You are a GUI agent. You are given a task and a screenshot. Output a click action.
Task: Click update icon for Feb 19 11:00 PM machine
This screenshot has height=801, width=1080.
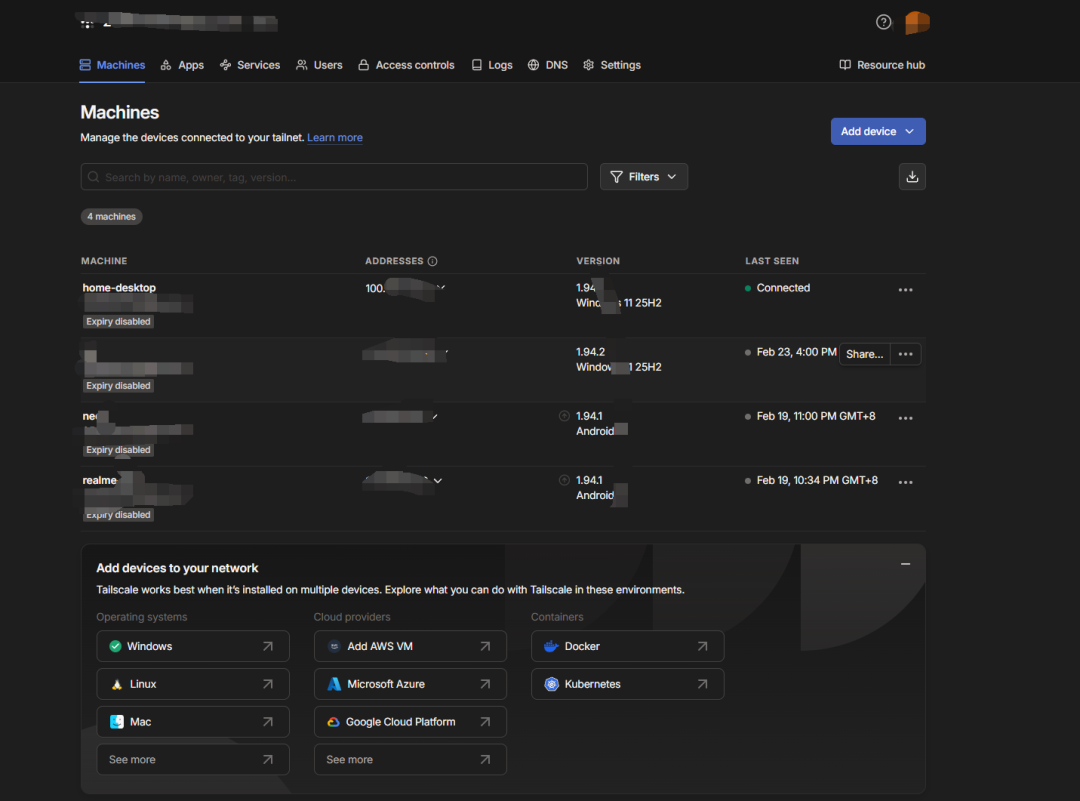pyautogui.click(x=564, y=416)
